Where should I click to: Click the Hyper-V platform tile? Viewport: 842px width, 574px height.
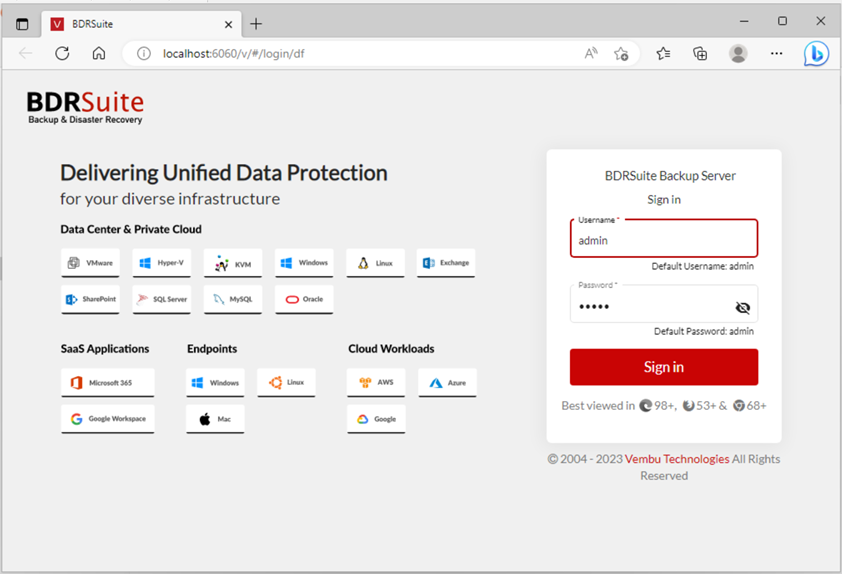pos(162,263)
